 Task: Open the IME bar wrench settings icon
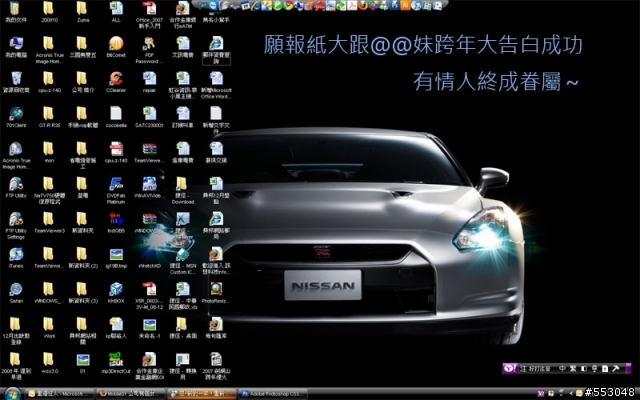[616, 369]
